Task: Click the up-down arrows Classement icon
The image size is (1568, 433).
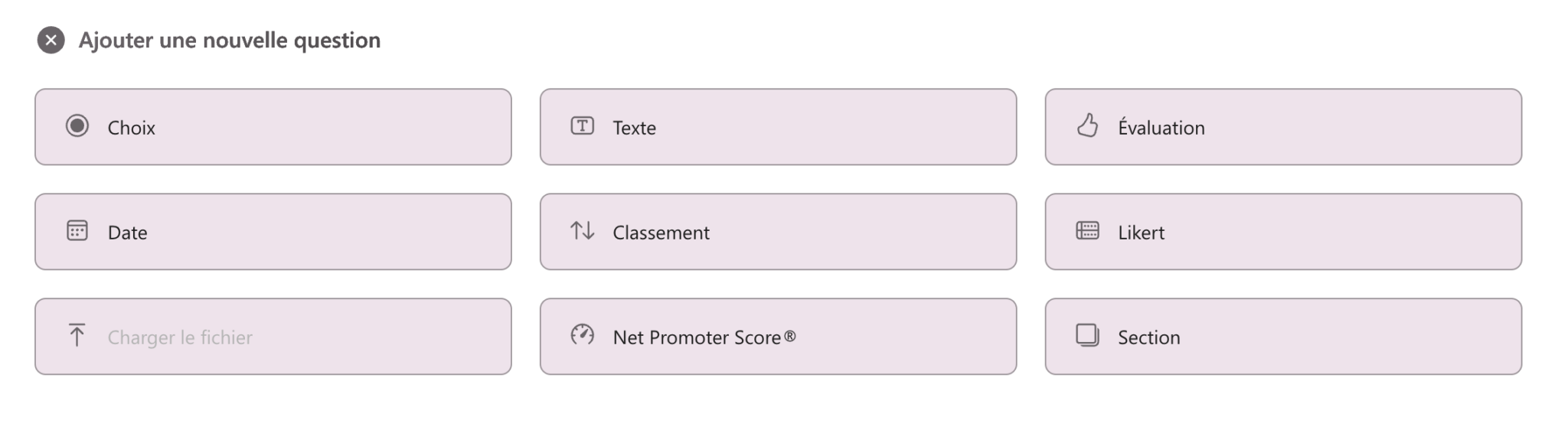Action: (582, 230)
